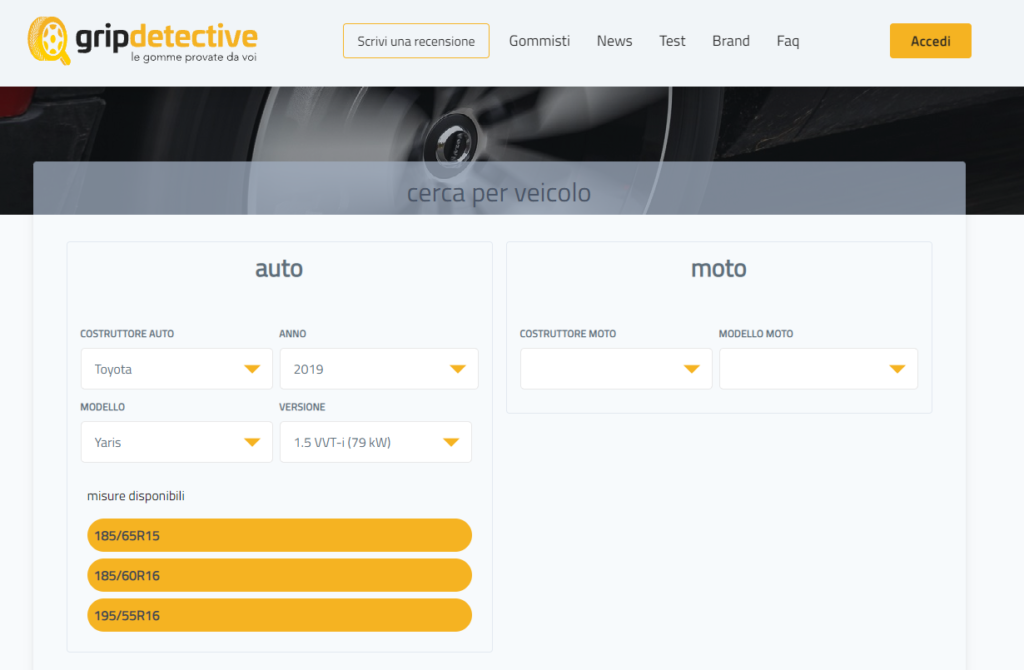1024x670 pixels.
Task: Click the Modello Moto dropdown arrow
Action: pyautogui.click(x=897, y=370)
